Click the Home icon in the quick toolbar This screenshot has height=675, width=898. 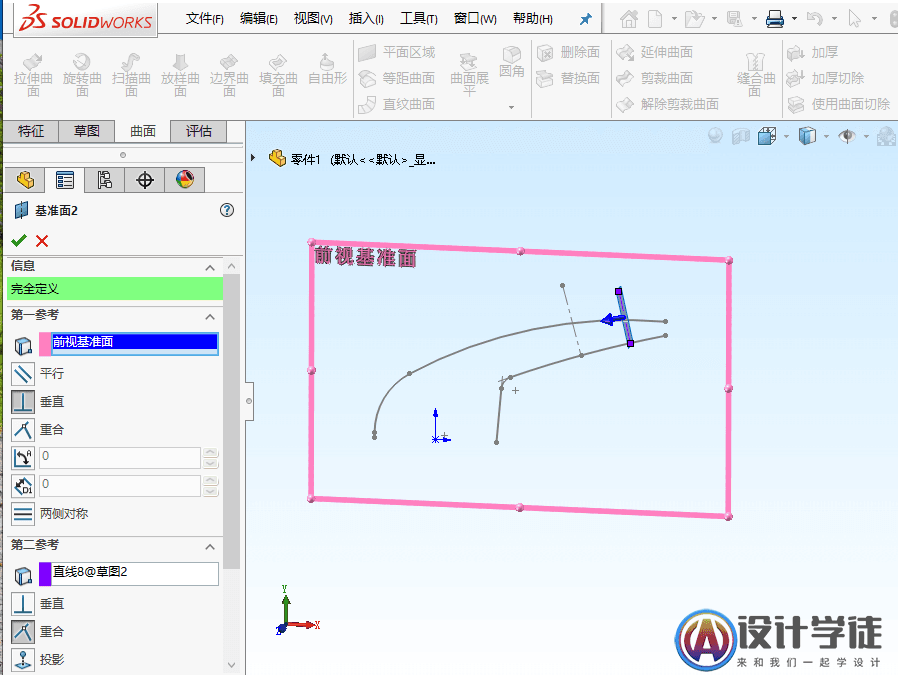point(629,19)
